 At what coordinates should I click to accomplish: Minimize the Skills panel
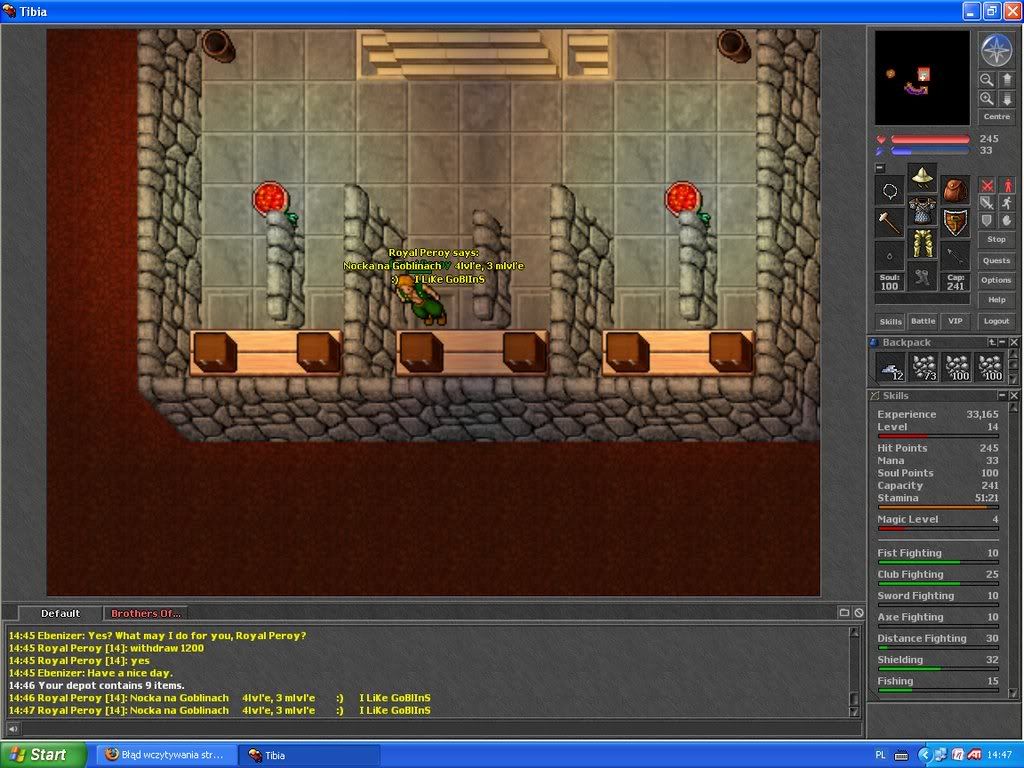point(1002,395)
